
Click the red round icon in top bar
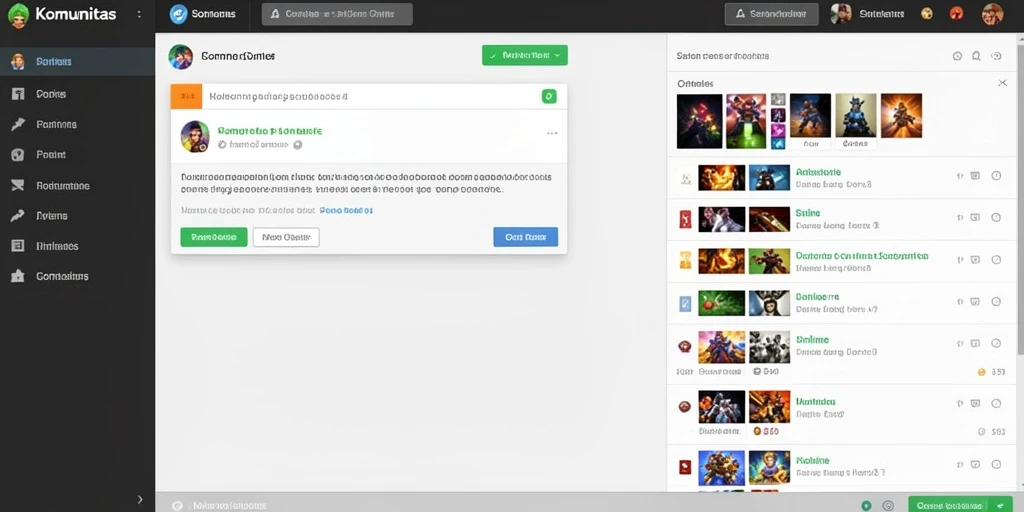(x=957, y=13)
